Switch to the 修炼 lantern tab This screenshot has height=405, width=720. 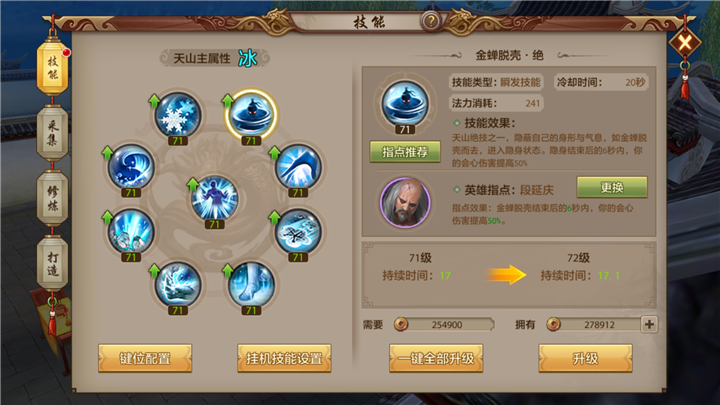[x=53, y=198]
